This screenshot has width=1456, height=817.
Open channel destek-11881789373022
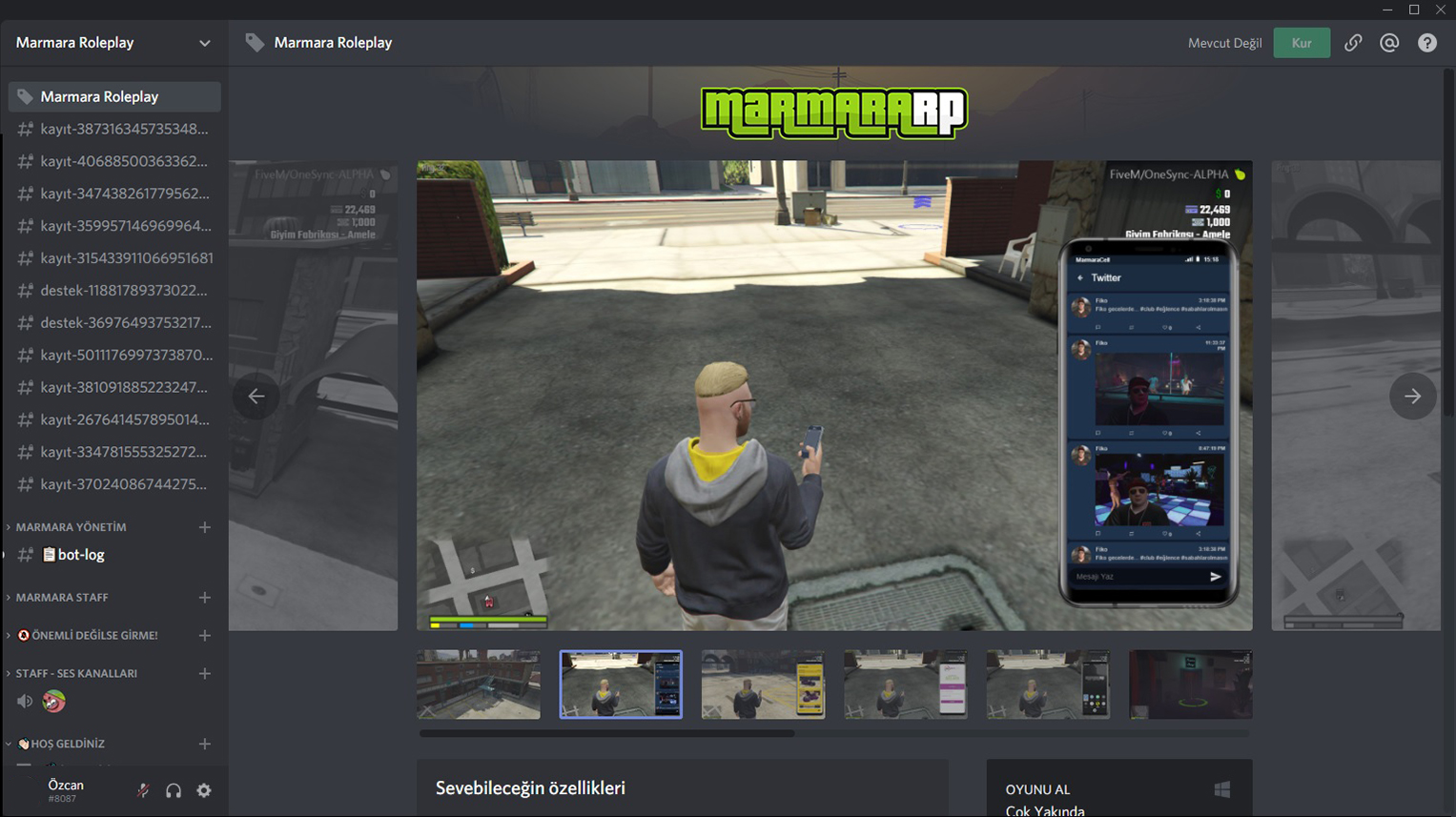click(x=114, y=291)
